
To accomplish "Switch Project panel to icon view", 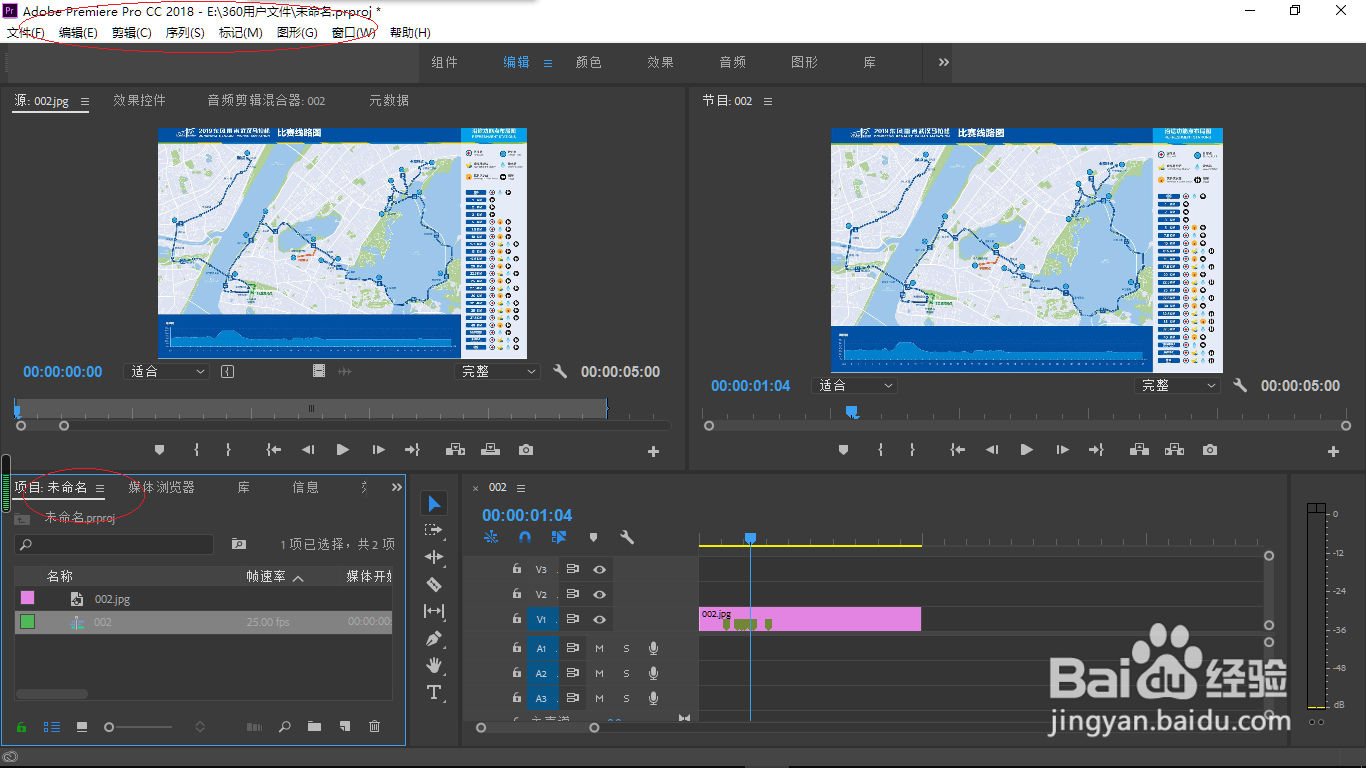I will 82,727.
